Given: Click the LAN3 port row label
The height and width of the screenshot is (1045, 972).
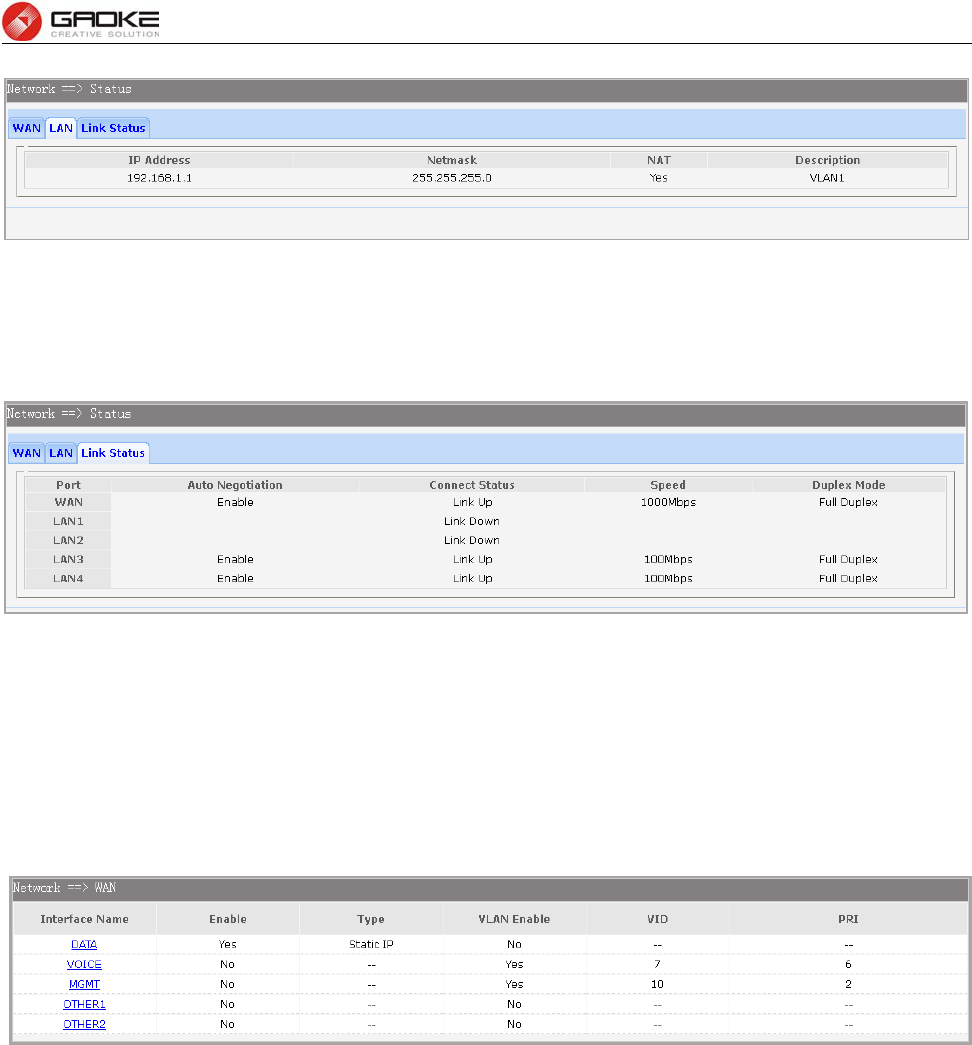Looking at the screenshot, I should pyautogui.click(x=69, y=559).
